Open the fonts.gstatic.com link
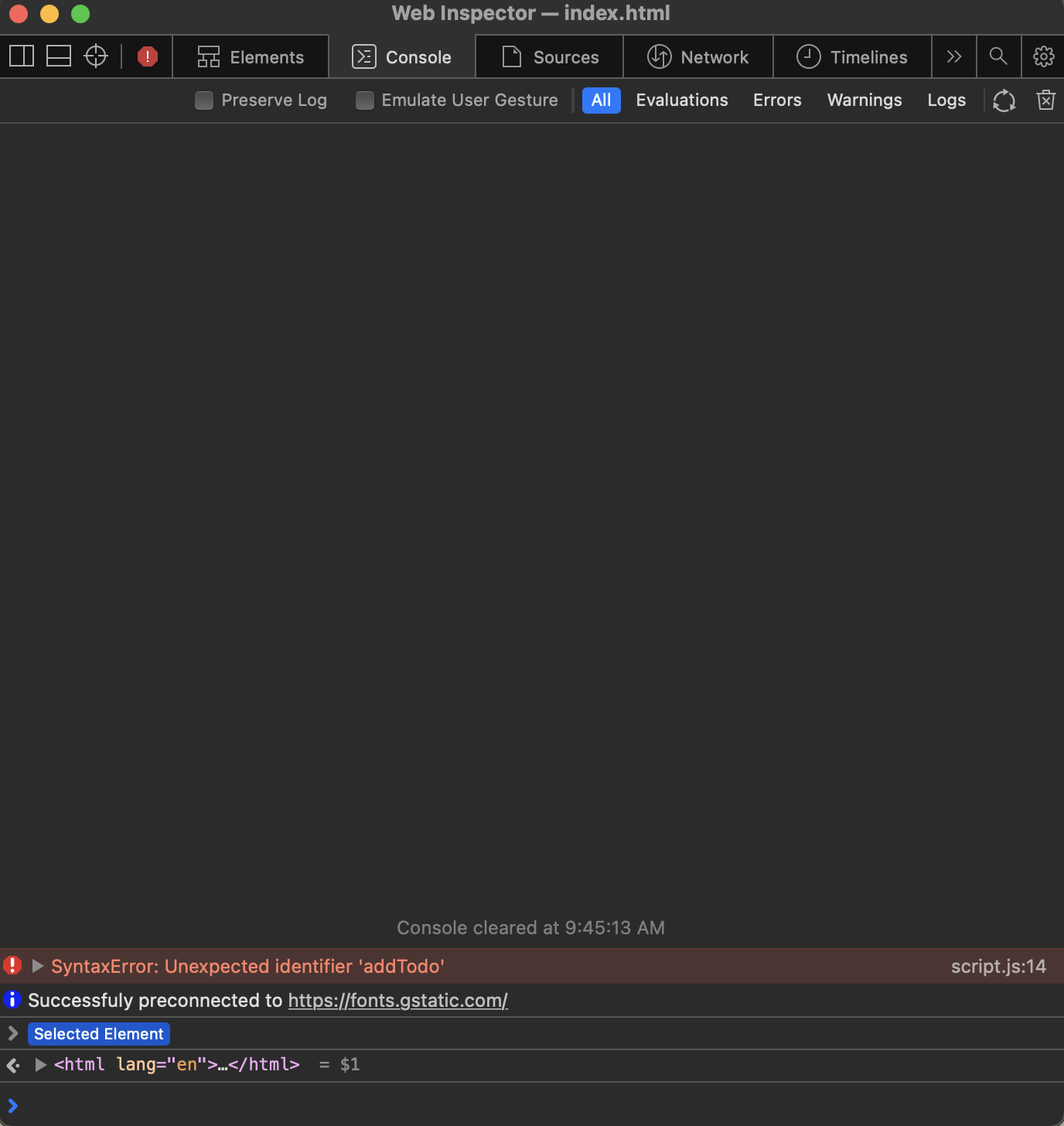This screenshot has height=1126, width=1064. pyautogui.click(x=397, y=1001)
